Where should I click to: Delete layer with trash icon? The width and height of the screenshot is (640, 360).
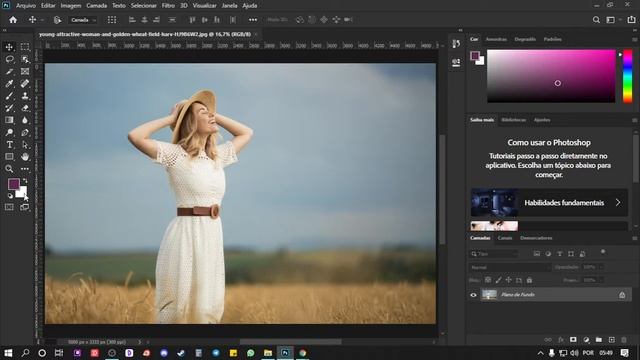click(624, 340)
